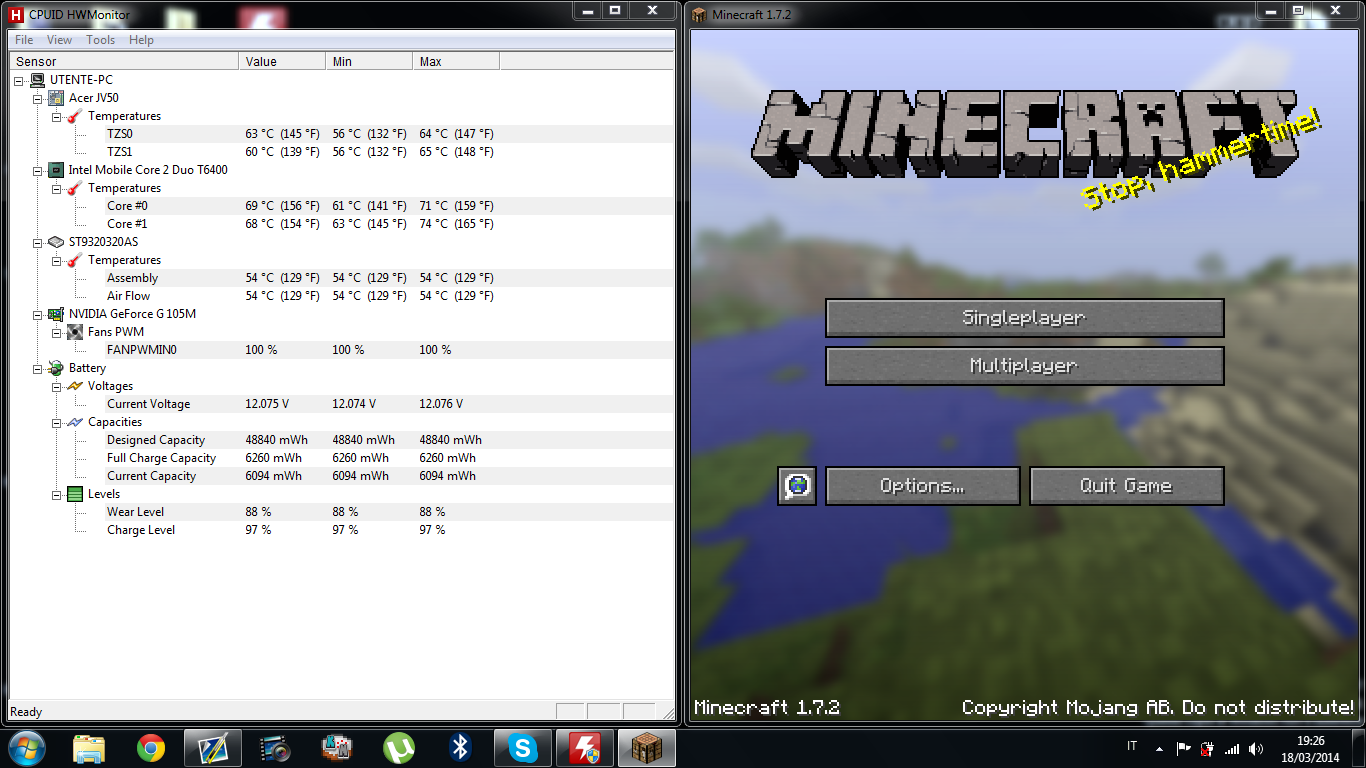Click the thermometer icon under Acer JV50
This screenshot has width=1366, height=768.
pyautogui.click(x=75, y=116)
